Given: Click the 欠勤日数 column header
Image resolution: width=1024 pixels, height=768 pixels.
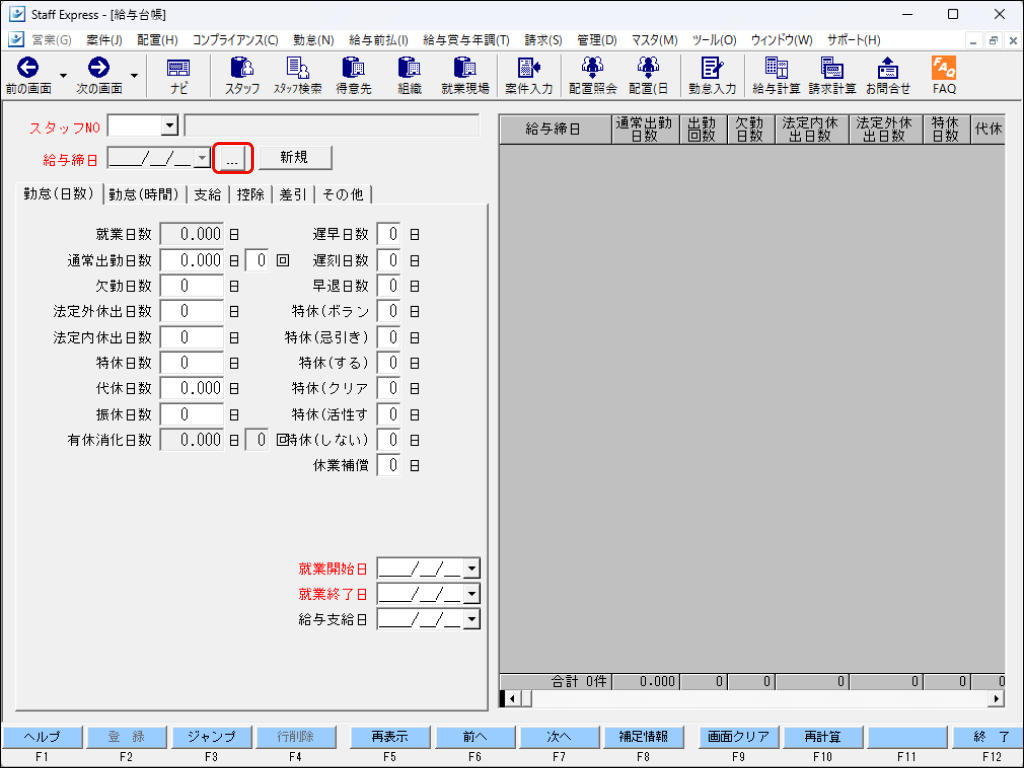Looking at the screenshot, I should pos(750,129).
